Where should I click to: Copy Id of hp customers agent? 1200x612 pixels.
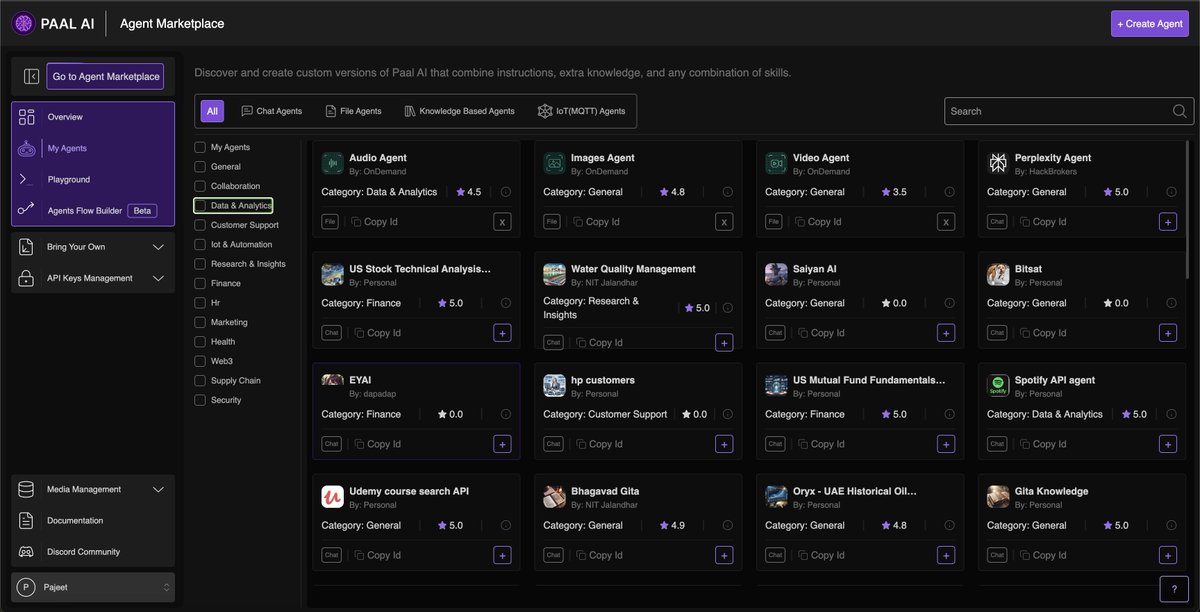(x=600, y=444)
